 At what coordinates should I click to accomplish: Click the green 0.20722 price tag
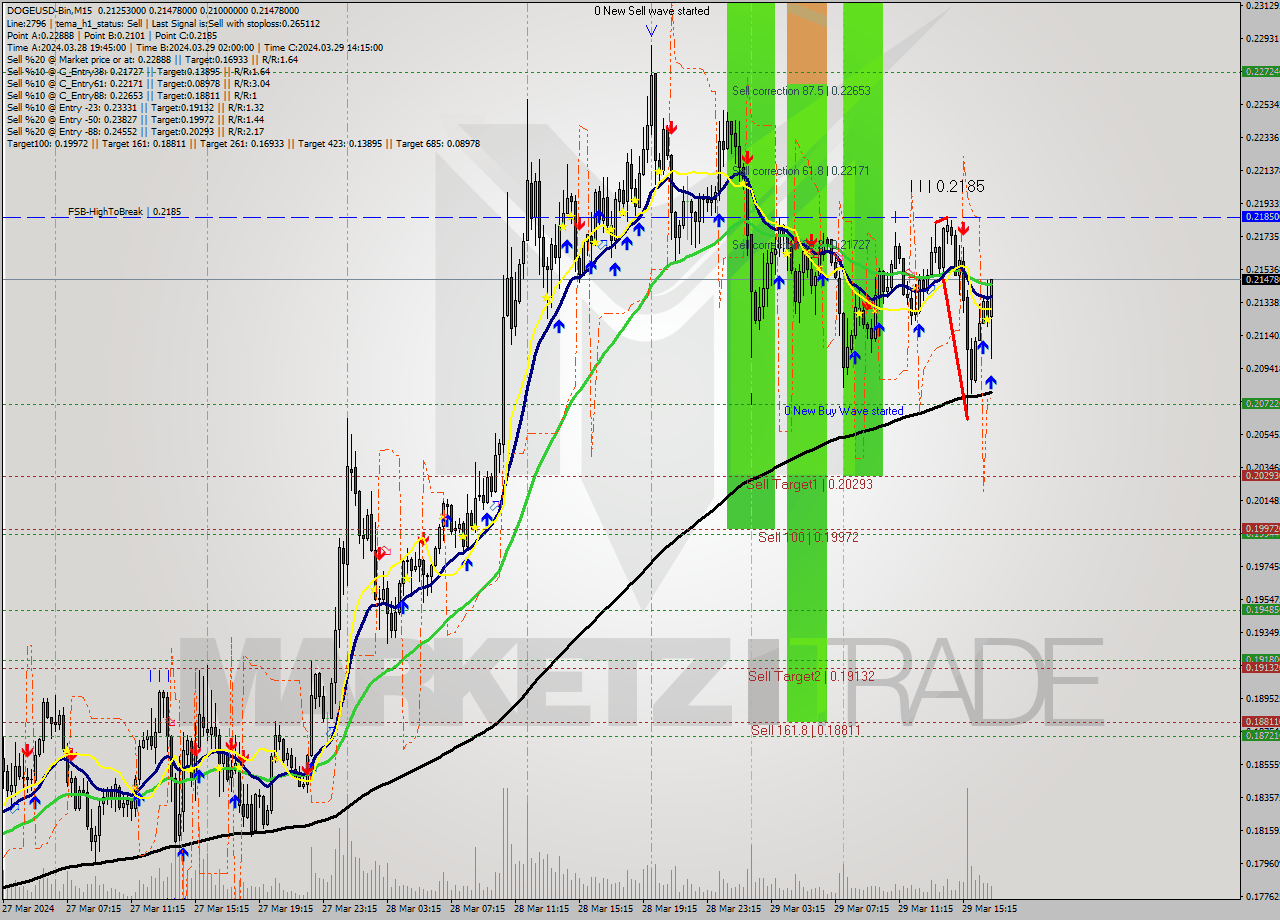click(x=1260, y=404)
